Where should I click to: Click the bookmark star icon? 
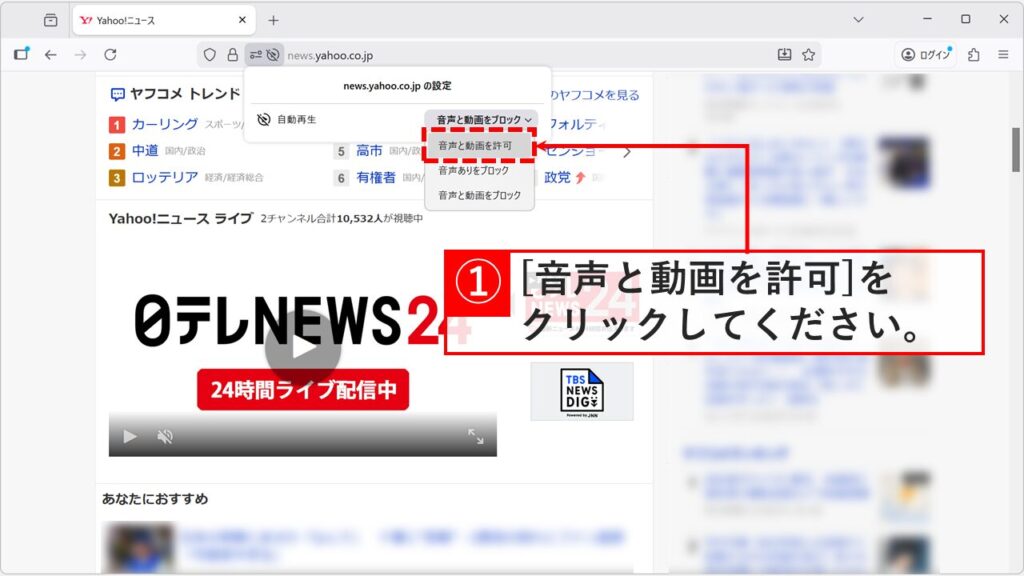[x=809, y=55]
